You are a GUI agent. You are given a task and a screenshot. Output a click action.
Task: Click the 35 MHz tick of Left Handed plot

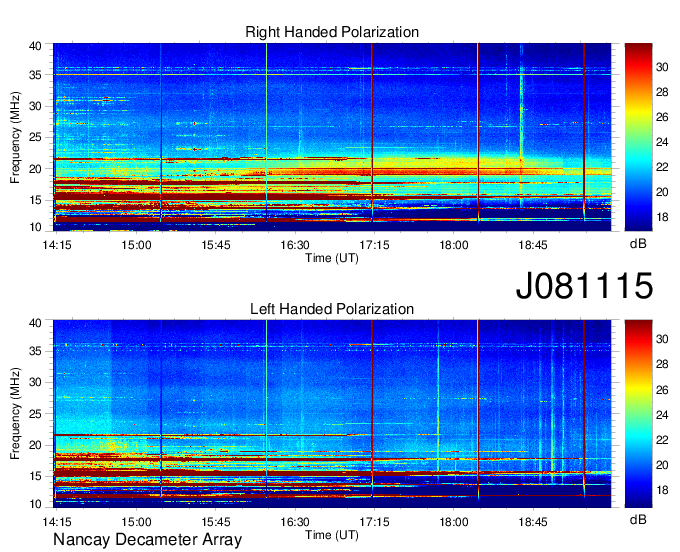pyautogui.click(x=35, y=351)
